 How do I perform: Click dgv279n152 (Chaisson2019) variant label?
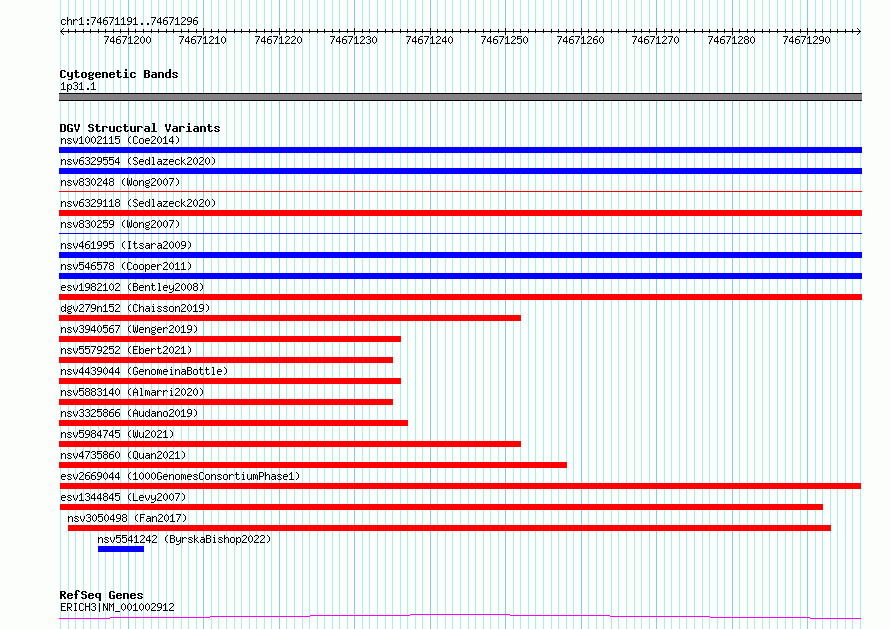(135, 308)
